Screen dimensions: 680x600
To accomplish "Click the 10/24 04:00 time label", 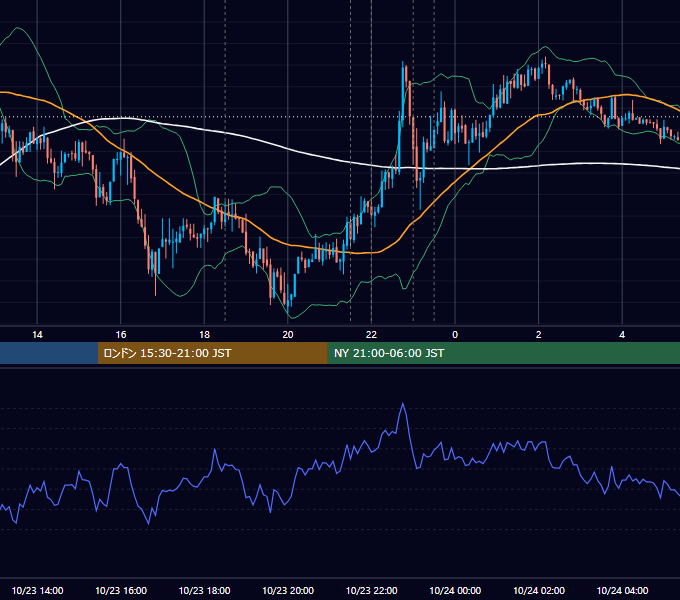I will coord(622,590).
